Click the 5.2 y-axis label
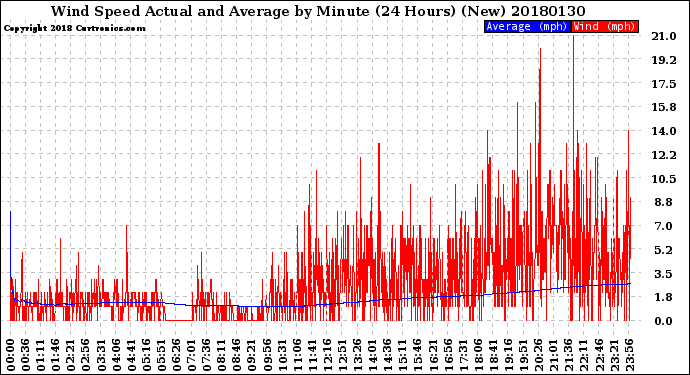The image size is (690, 375). coord(664,250)
